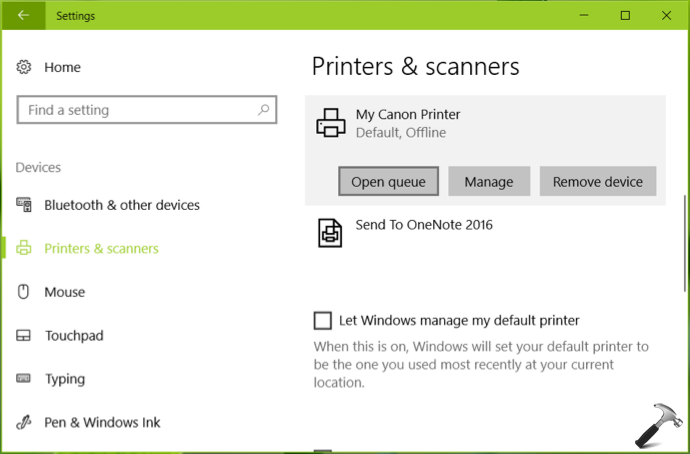The height and width of the screenshot is (454, 690).
Task: Open the Mouse settings page
Action: [64, 292]
